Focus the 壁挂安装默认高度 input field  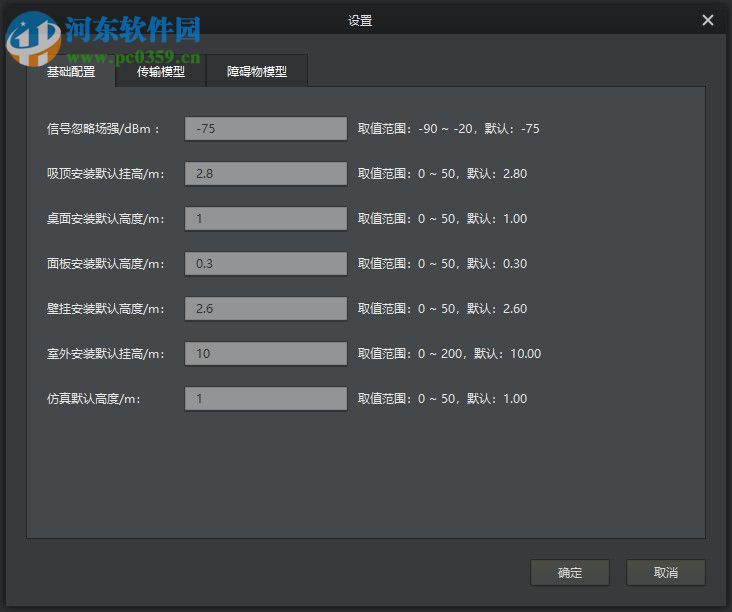pyautogui.click(x=266, y=309)
